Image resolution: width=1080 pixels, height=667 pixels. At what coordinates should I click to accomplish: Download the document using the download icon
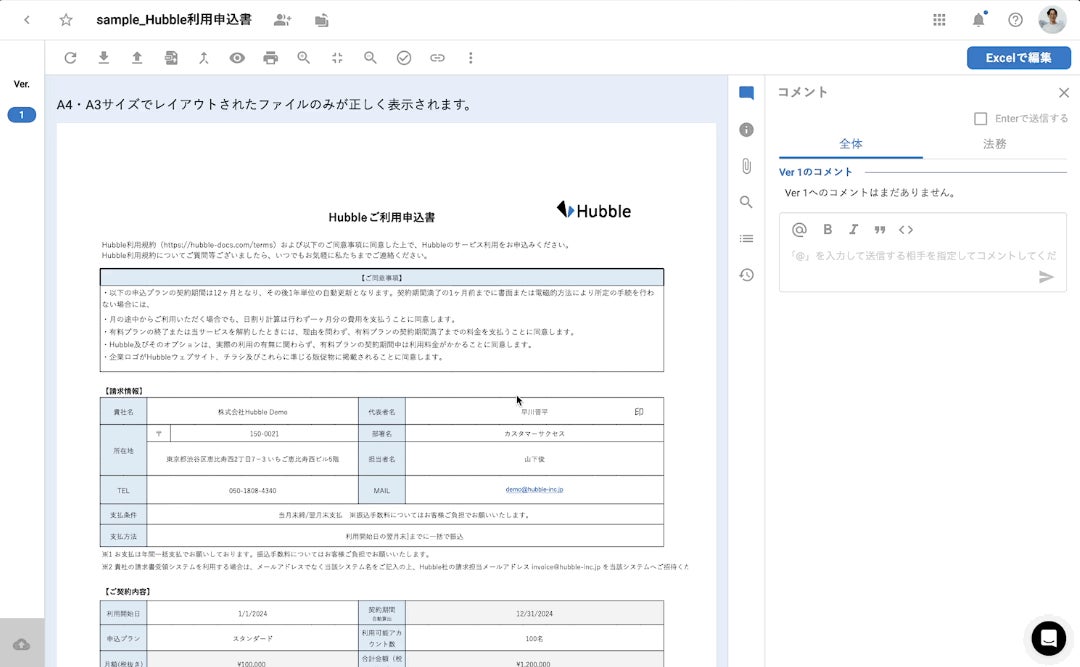103,58
